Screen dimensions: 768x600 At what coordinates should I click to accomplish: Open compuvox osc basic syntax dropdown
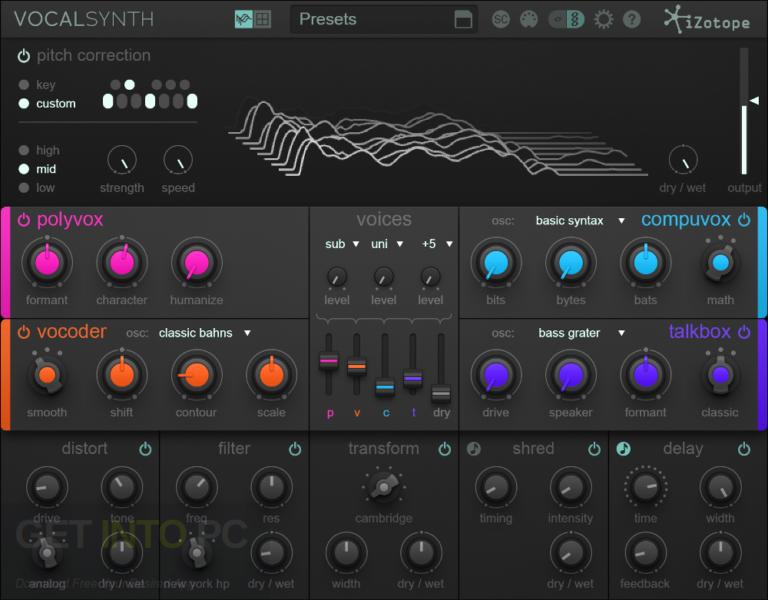click(580, 220)
